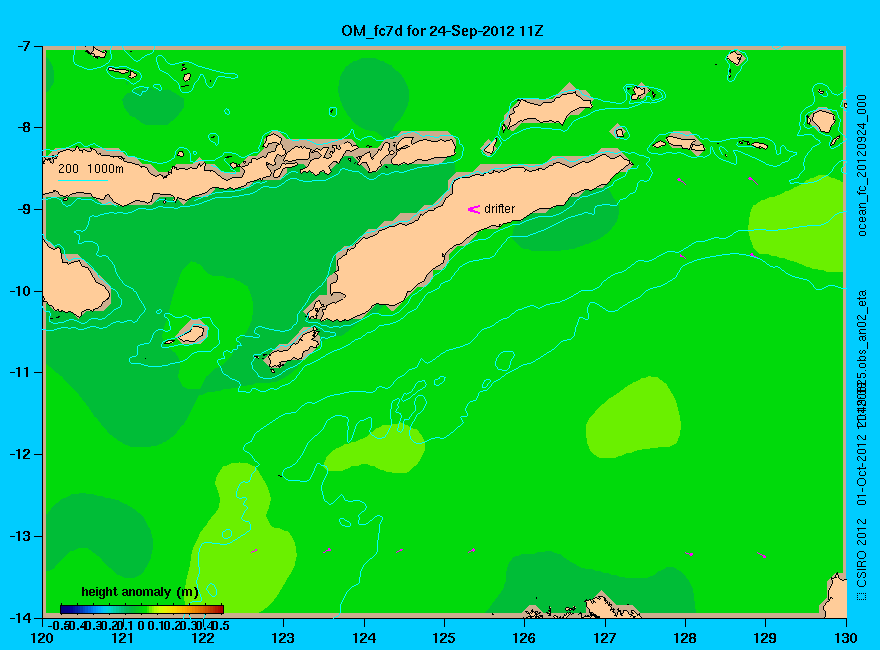Click the longitude label 122
Screen dimensions: 880x650
tap(203, 638)
